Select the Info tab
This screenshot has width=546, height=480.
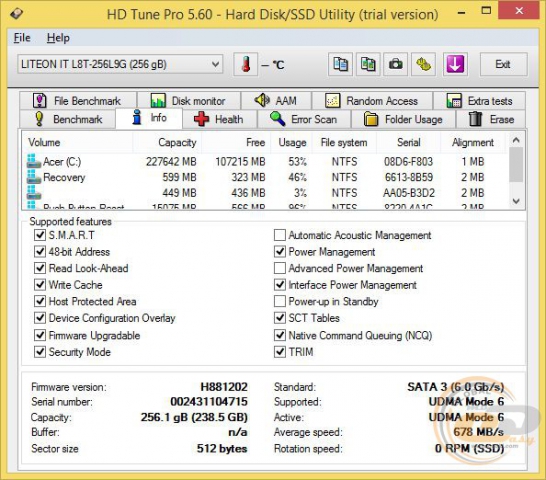coord(149,118)
